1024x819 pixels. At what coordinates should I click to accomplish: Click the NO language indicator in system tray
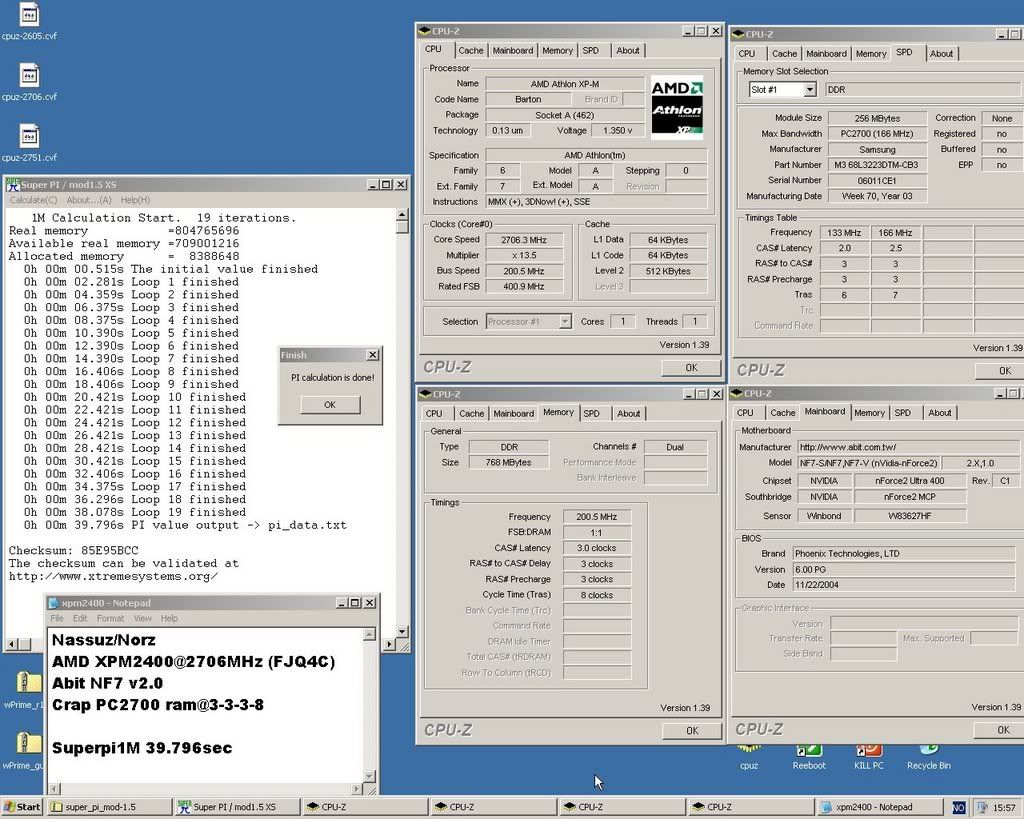[x=959, y=807]
